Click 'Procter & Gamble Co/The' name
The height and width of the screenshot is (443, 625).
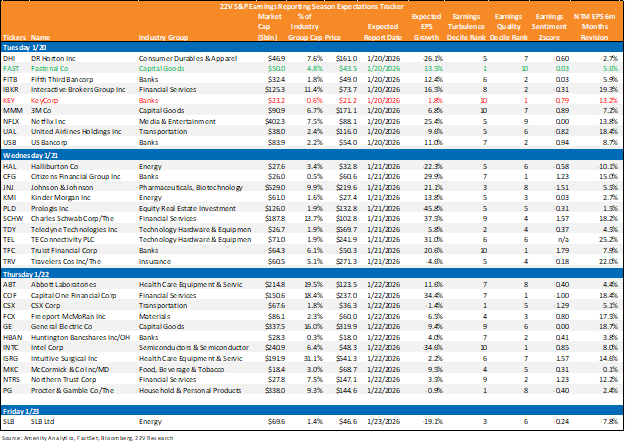(72, 390)
